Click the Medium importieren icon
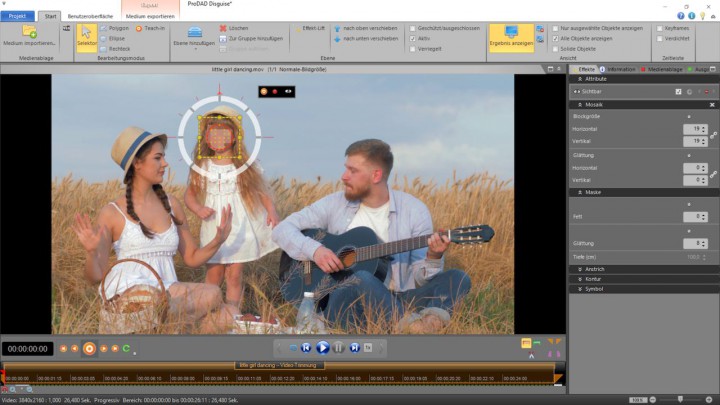This screenshot has height=405, width=720. (29, 33)
